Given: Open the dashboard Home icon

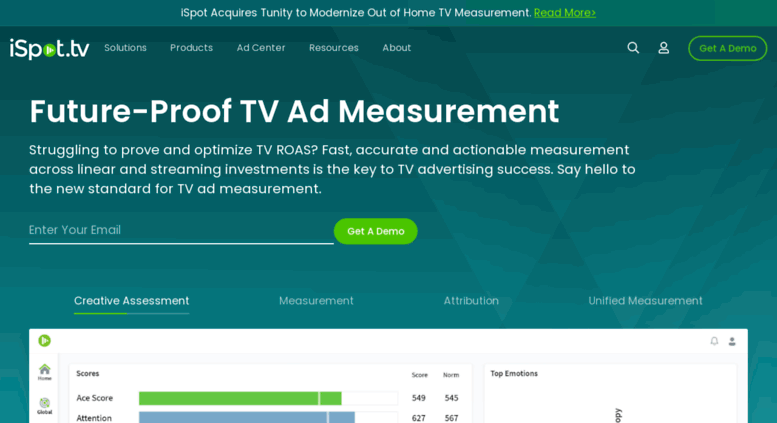Looking at the screenshot, I should pyautogui.click(x=45, y=372).
